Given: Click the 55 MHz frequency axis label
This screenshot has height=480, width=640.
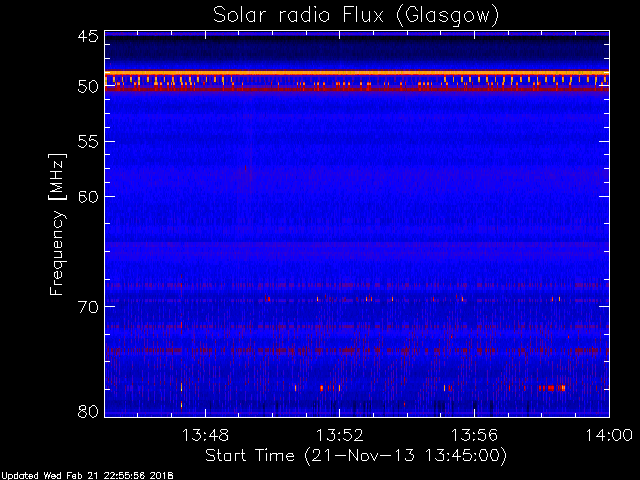Looking at the screenshot, I should pyautogui.click(x=88, y=142).
